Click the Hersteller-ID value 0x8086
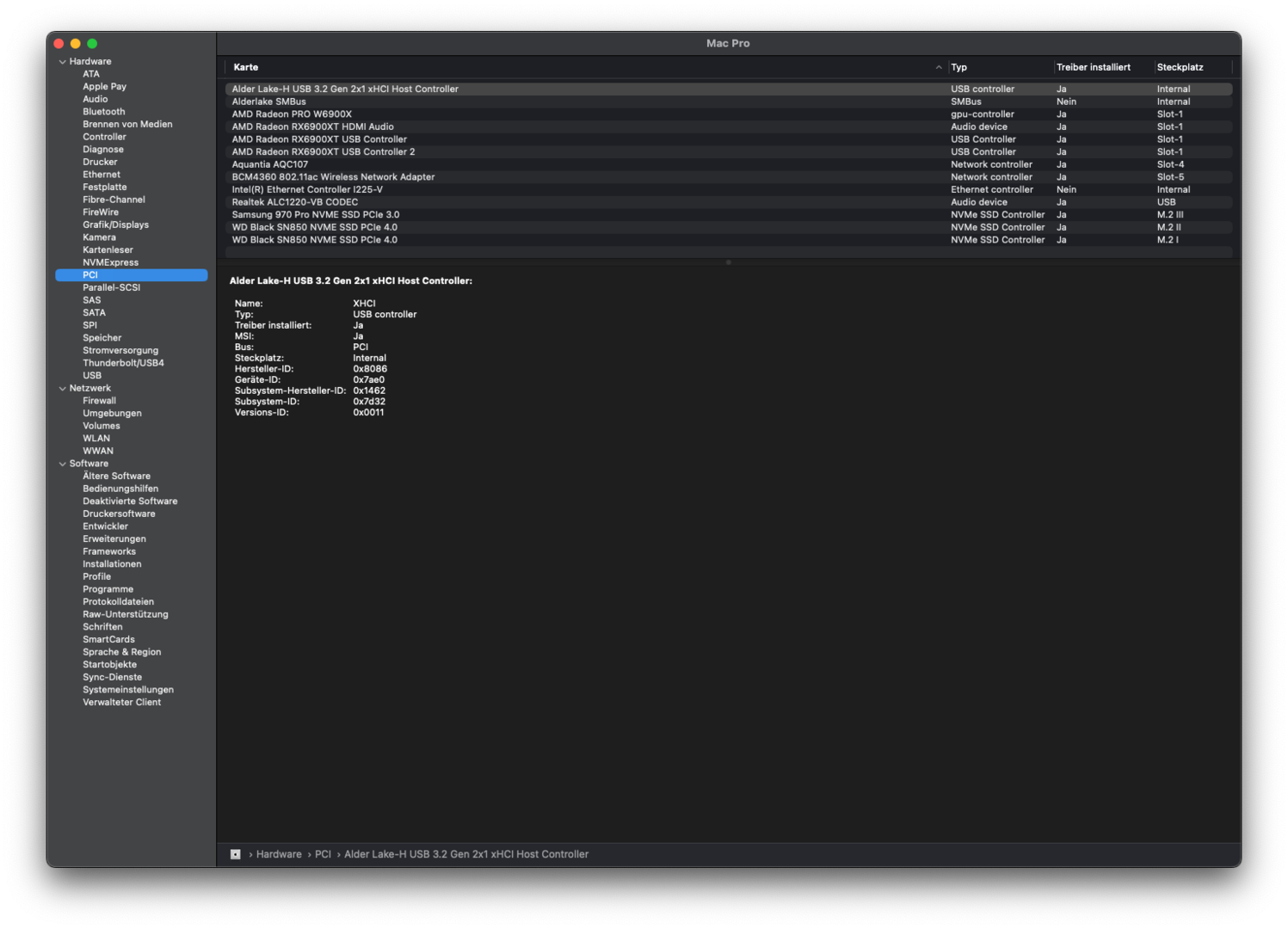The image size is (1288, 929). tap(370, 369)
